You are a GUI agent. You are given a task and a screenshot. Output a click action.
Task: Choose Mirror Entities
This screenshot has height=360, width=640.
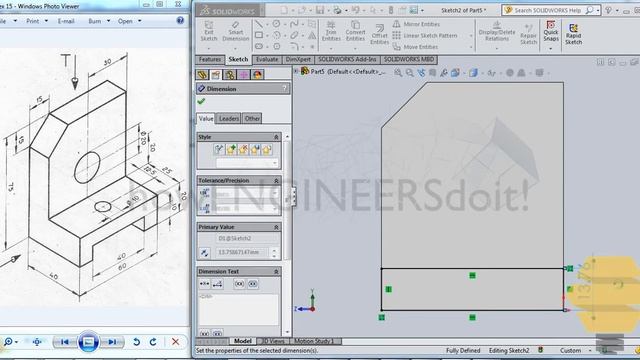click(416, 24)
